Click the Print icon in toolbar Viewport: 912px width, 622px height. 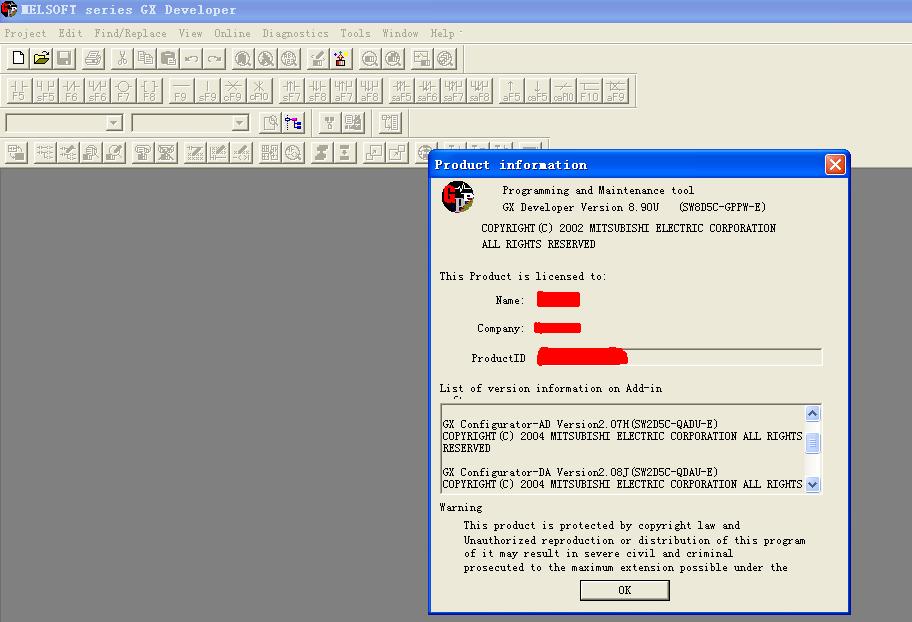point(94,59)
